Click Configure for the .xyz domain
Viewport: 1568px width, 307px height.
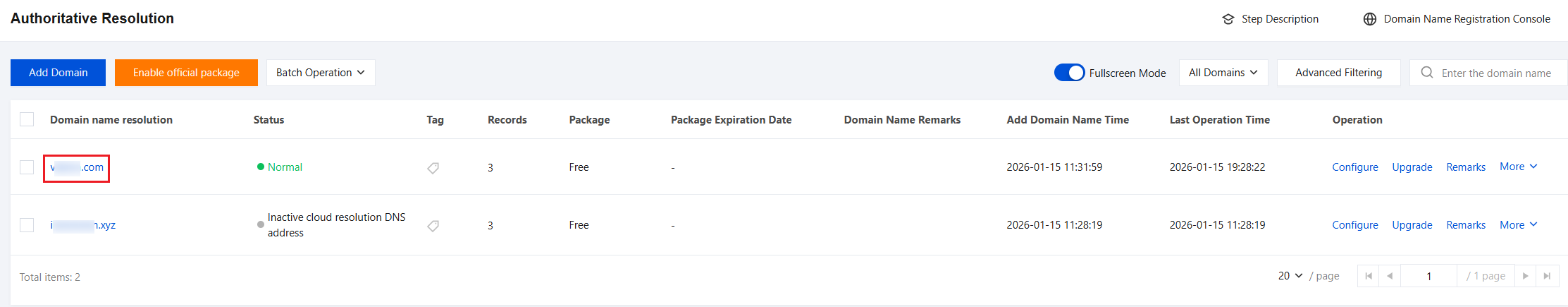coord(1354,225)
